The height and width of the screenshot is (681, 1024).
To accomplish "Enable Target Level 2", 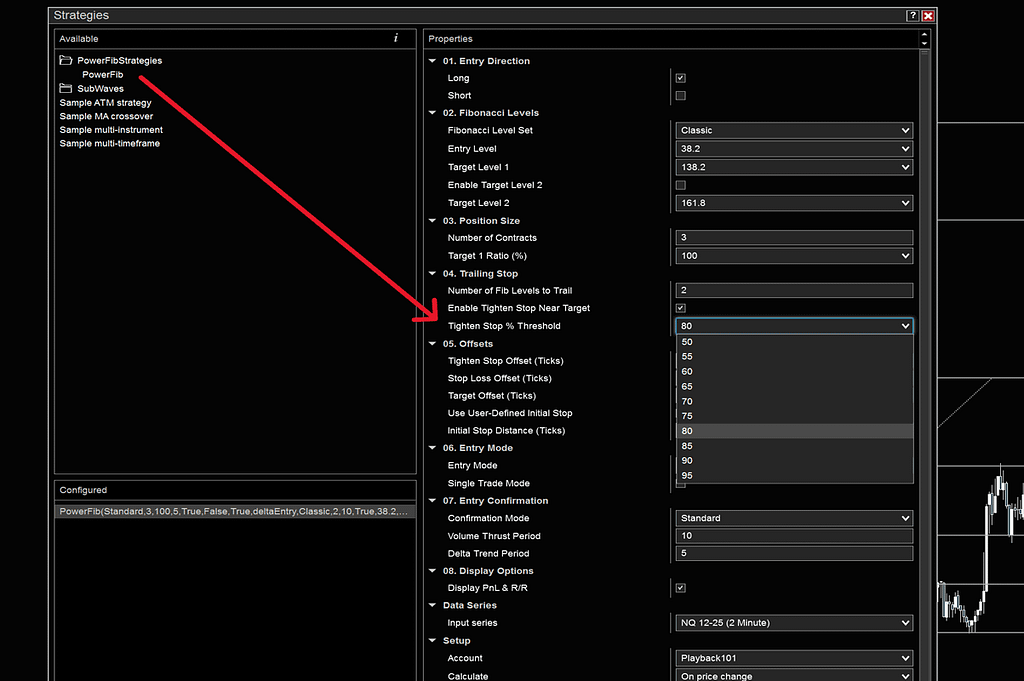I will point(680,185).
